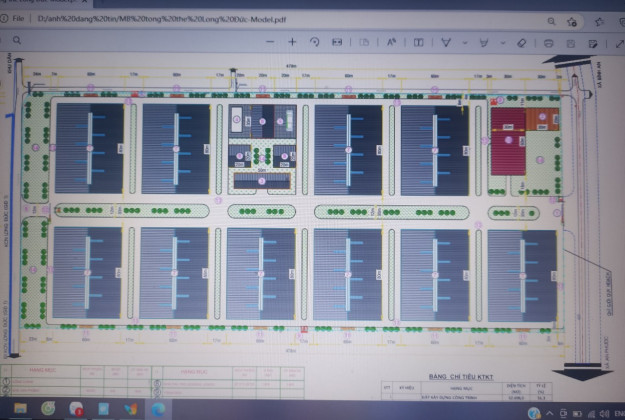Select the Erase tool
The width and height of the screenshot is (625, 420).
(521, 43)
